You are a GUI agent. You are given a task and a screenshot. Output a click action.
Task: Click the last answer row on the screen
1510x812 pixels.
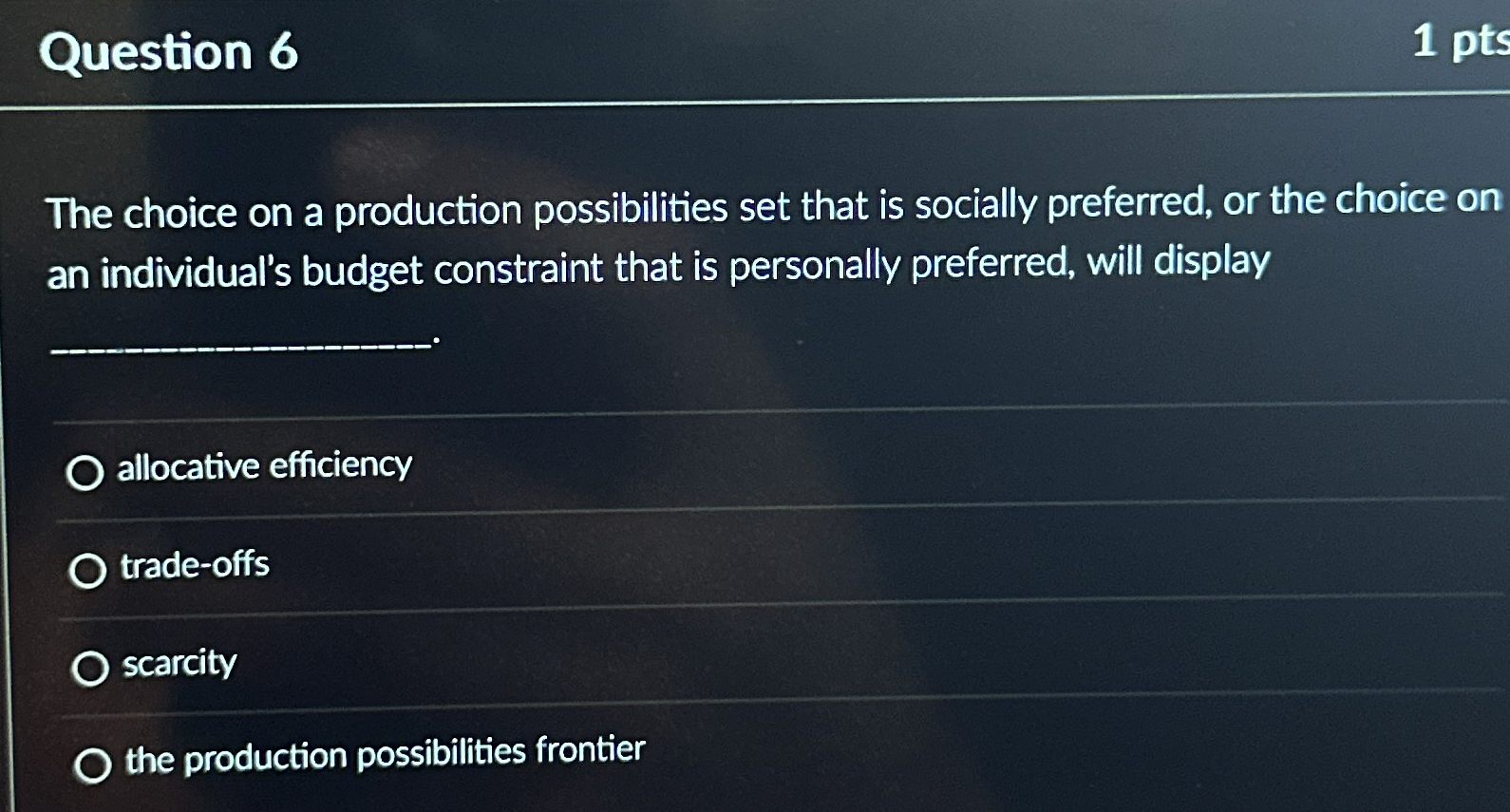point(665,758)
